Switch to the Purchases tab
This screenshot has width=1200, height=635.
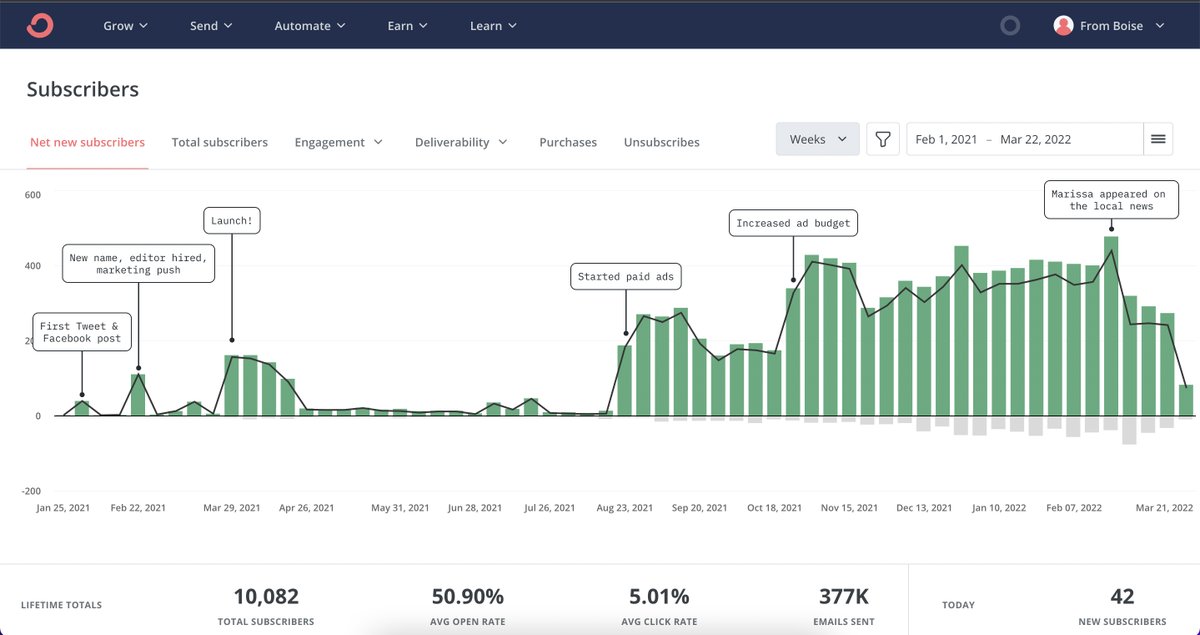pyautogui.click(x=568, y=142)
